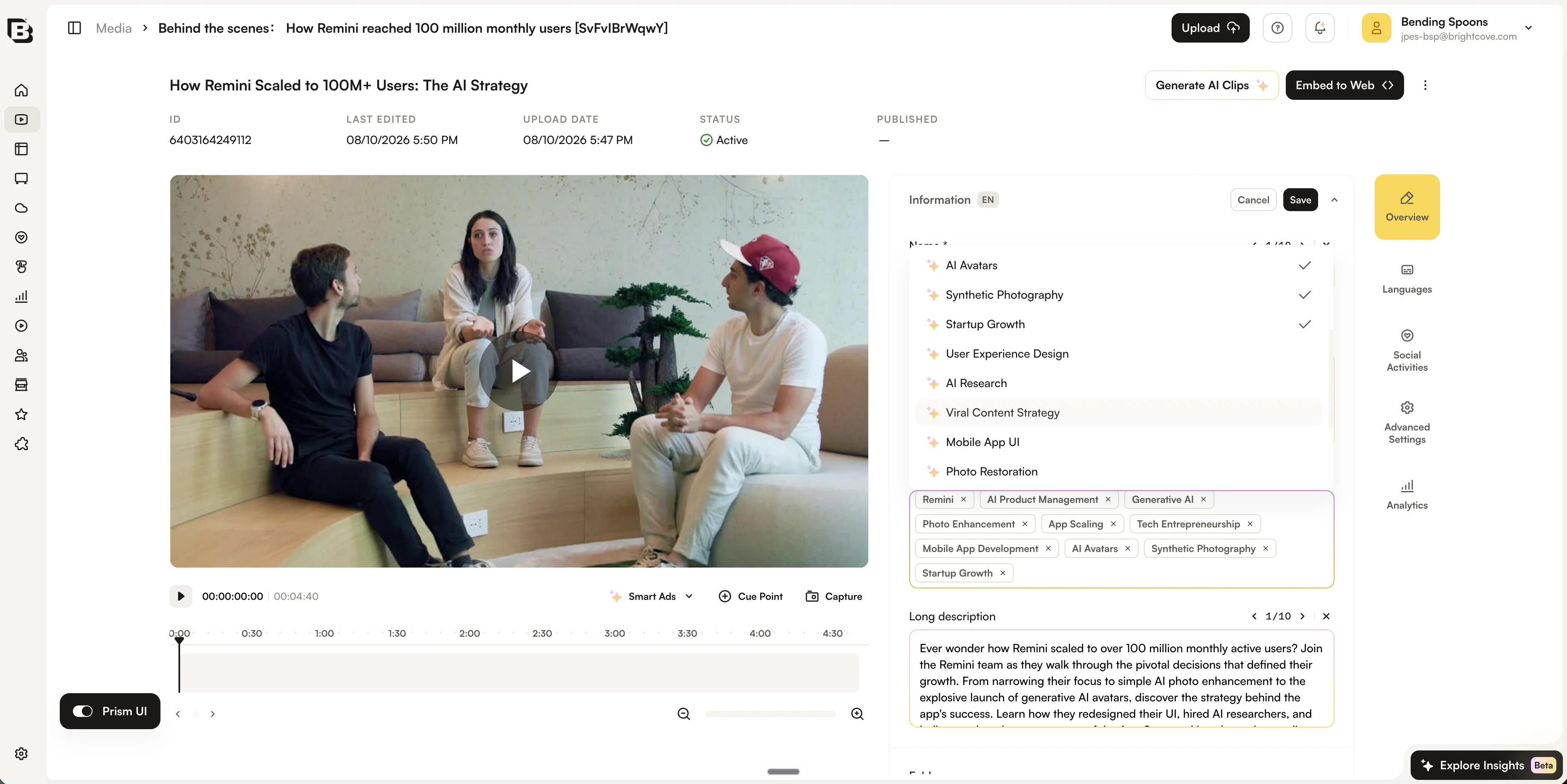
Task: Show previous Long description suggestion
Action: [x=1254, y=616]
